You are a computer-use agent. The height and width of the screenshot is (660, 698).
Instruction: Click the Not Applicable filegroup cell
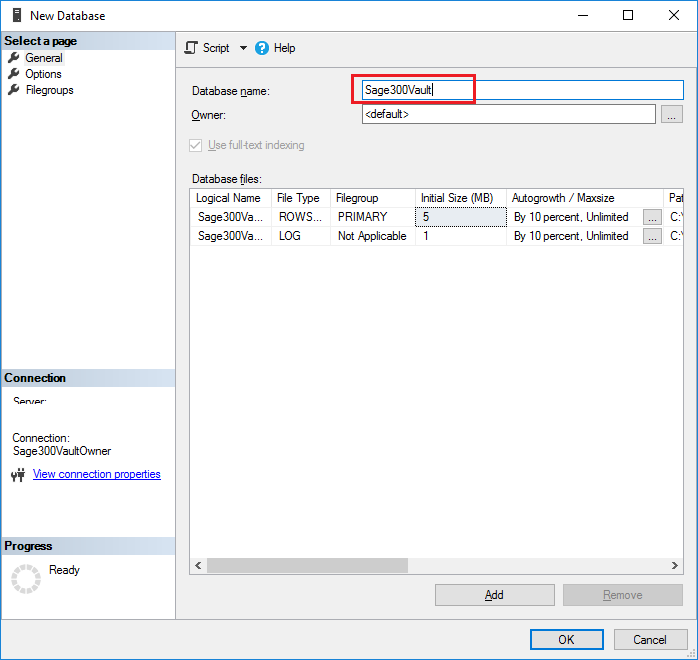pos(373,236)
